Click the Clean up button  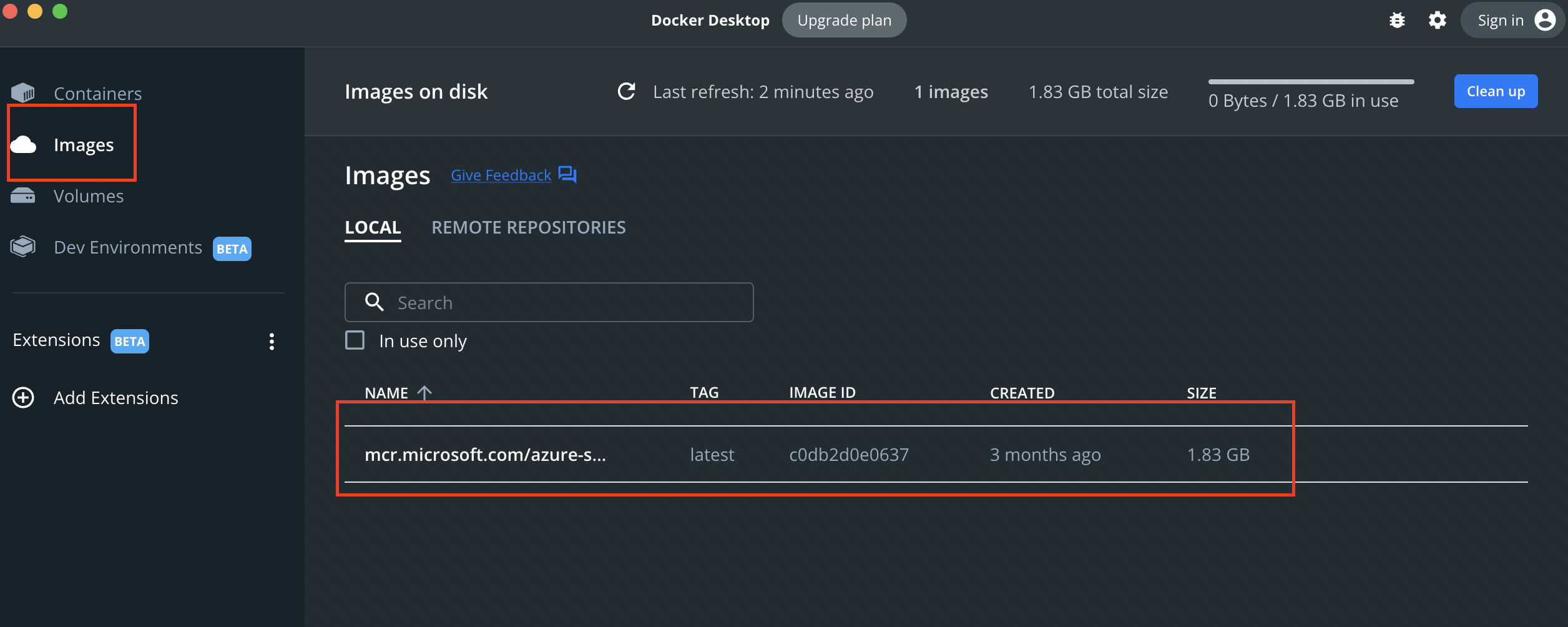[1496, 91]
